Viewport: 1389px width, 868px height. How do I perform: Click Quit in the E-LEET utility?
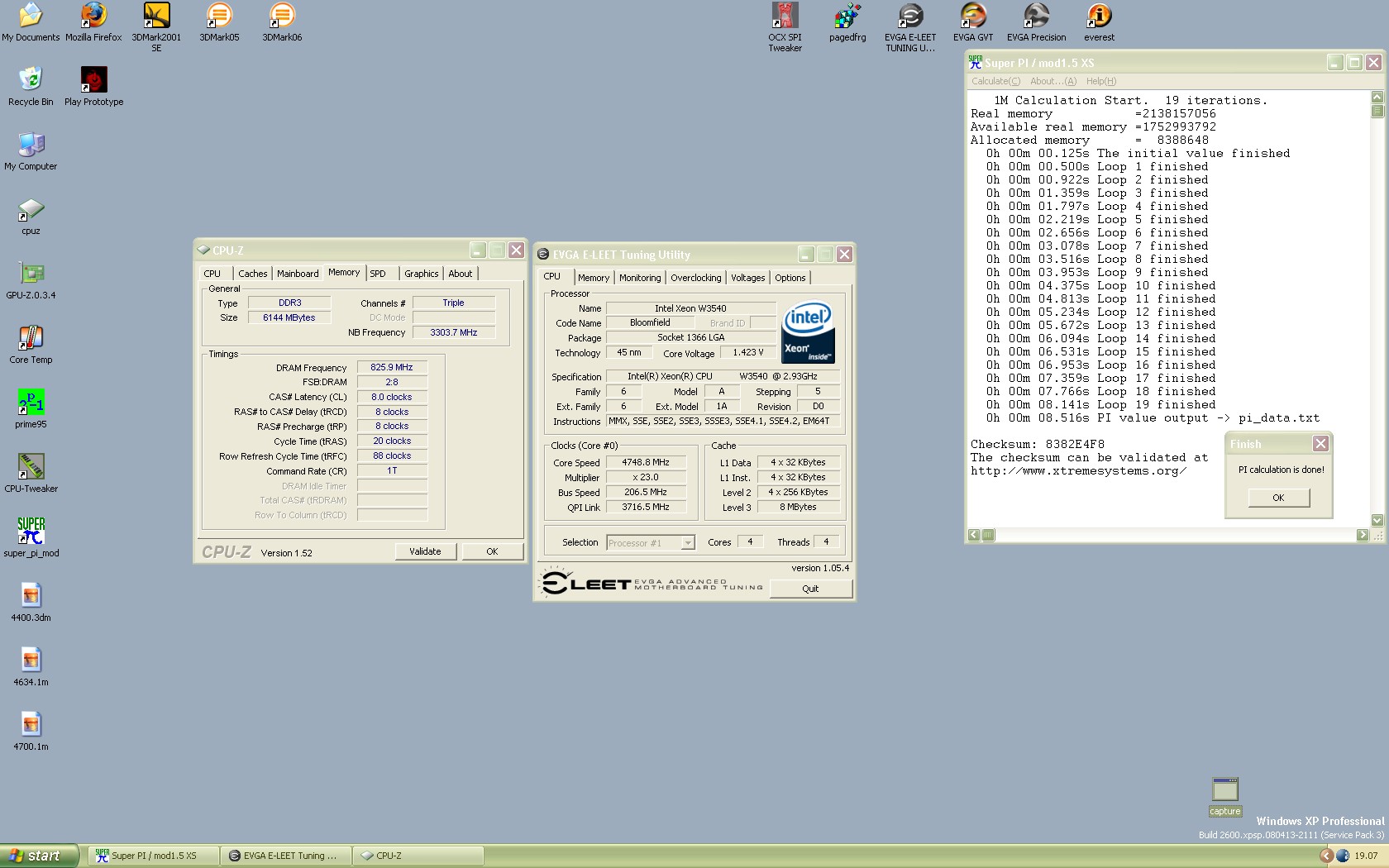click(x=810, y=589)
